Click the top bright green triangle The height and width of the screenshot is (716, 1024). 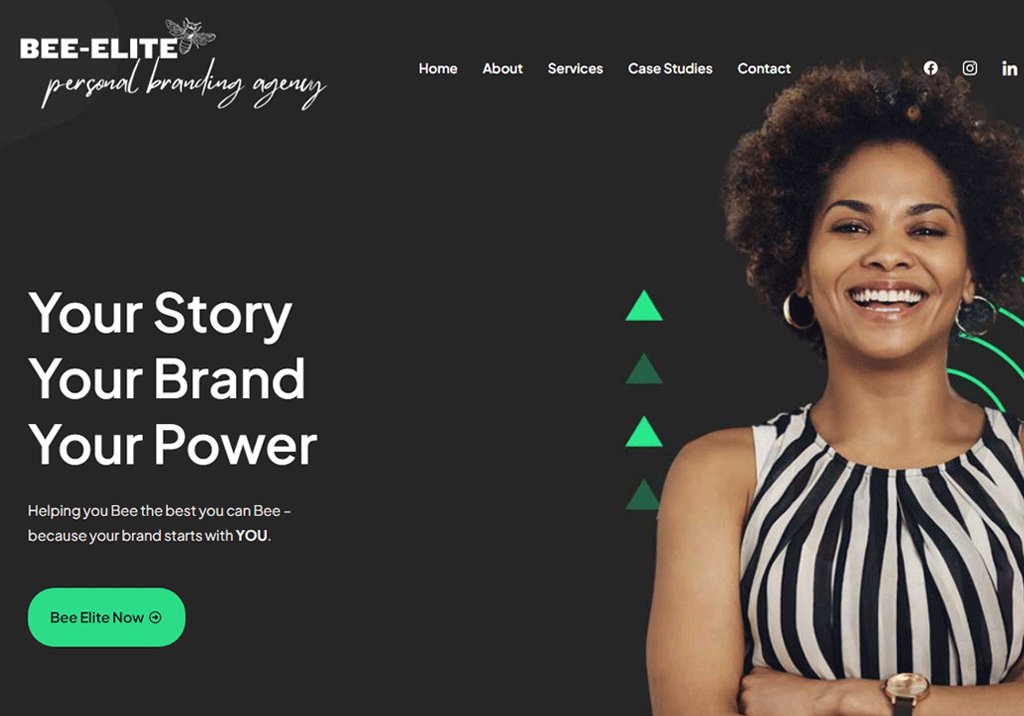[x=644, y=306]
